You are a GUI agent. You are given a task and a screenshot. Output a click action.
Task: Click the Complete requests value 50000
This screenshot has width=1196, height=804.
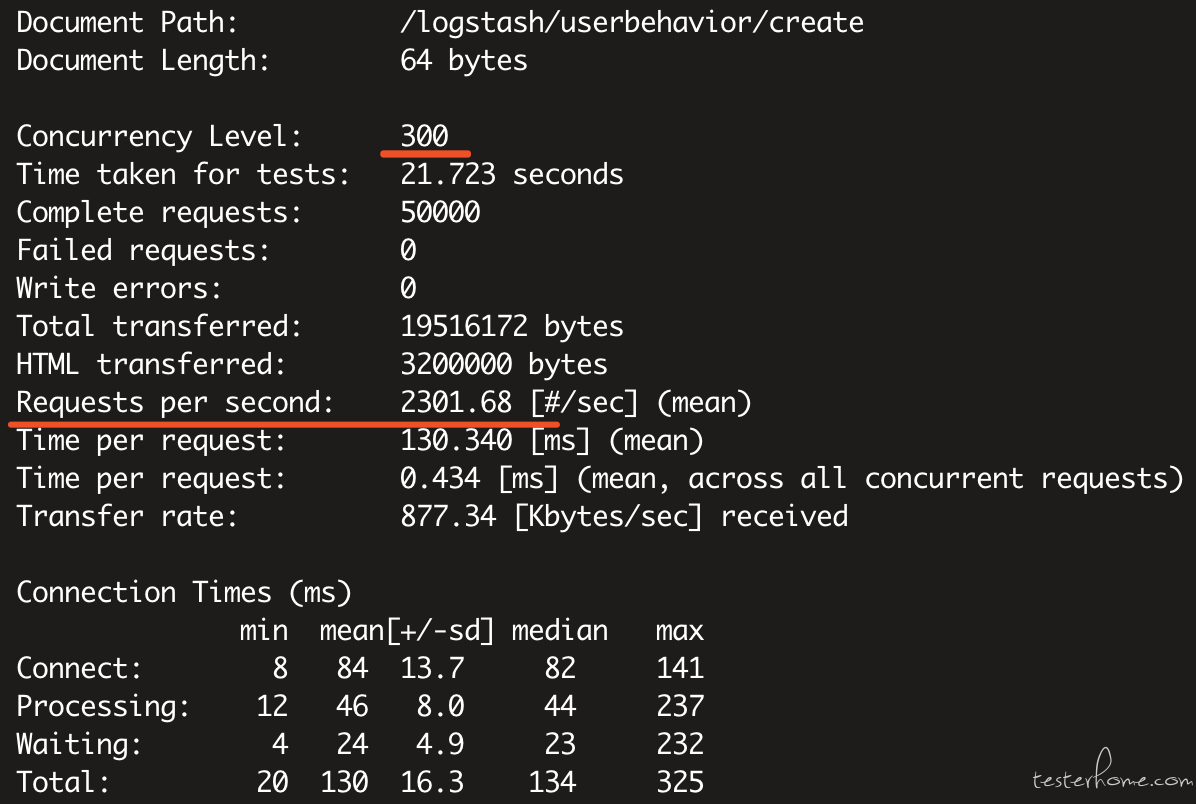tap(440, 212)
